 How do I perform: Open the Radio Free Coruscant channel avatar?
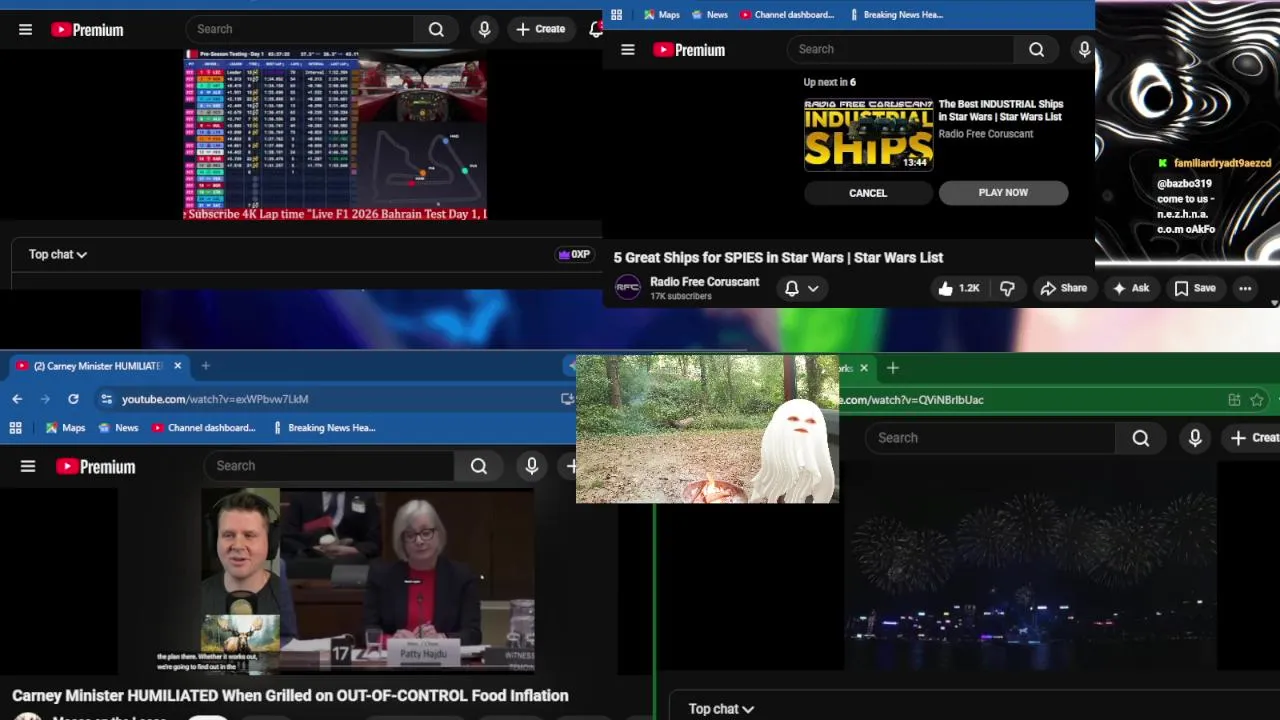[627, 288]
